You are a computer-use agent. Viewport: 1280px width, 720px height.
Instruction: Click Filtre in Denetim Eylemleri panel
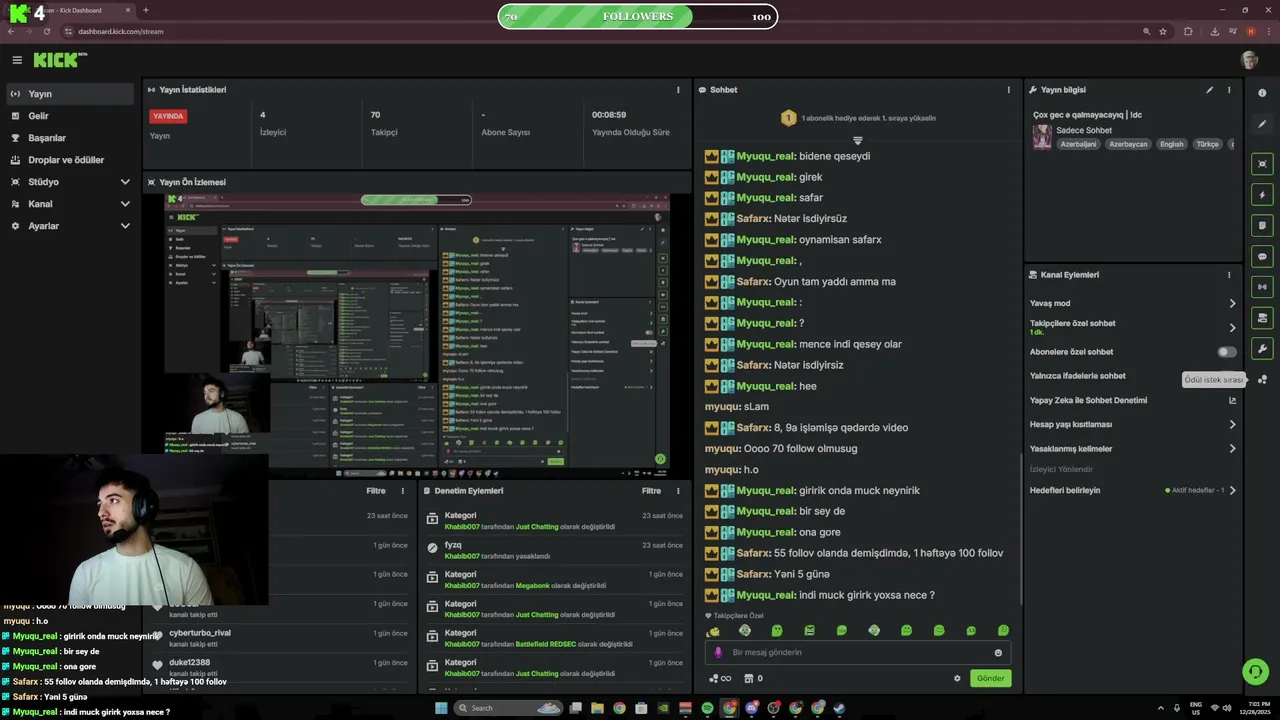tap(651, 491)
